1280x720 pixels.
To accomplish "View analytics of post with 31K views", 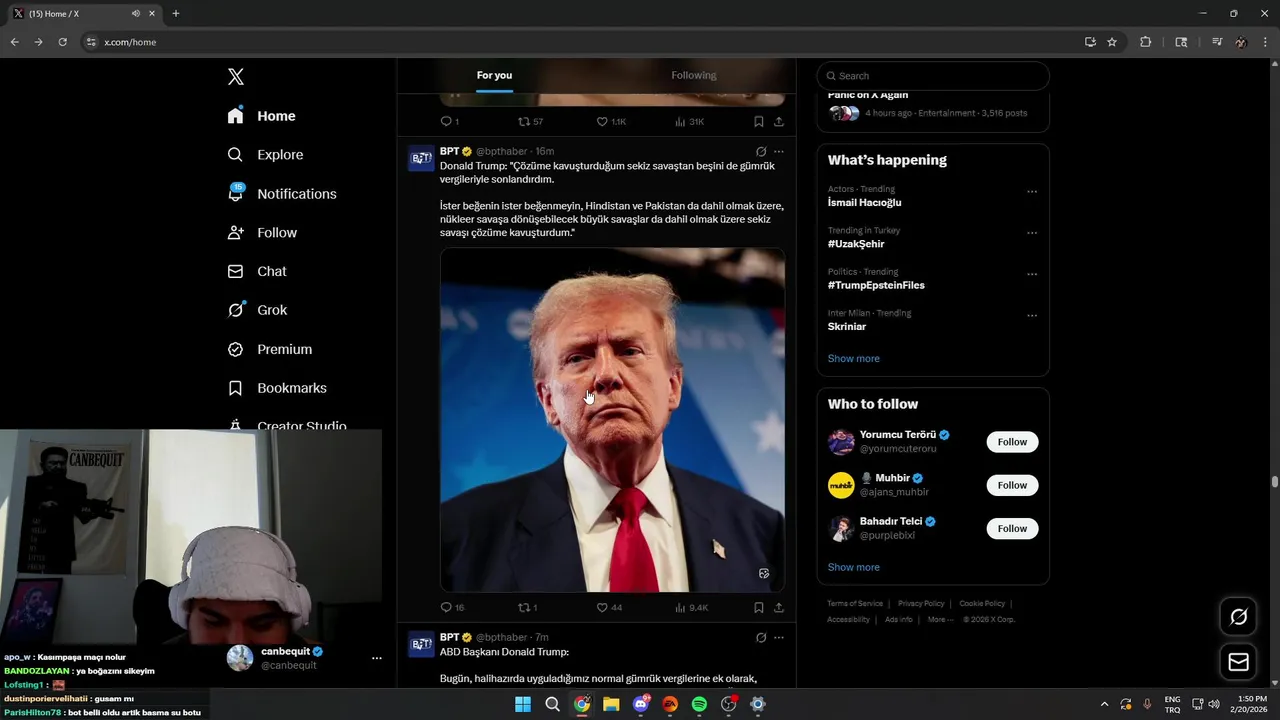I will tap(690, 121).
